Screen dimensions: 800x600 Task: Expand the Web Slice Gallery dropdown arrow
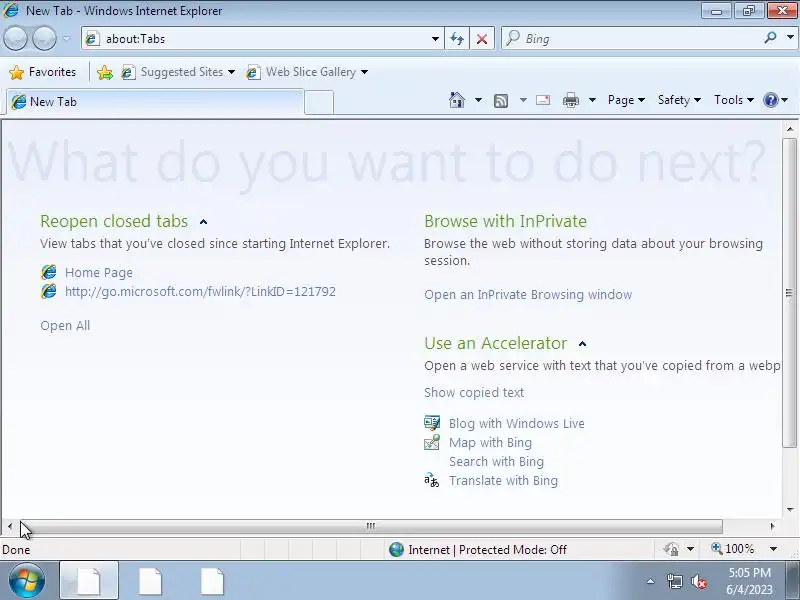coord(364,72)
